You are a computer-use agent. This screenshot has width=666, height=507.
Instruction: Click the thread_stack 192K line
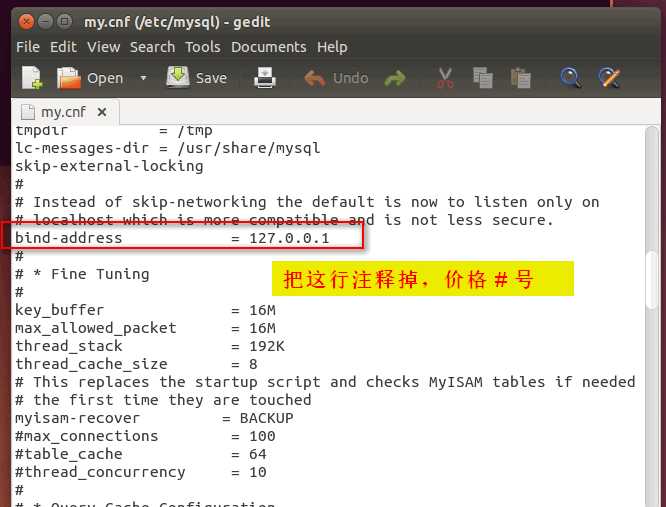[x=150, y=346]
